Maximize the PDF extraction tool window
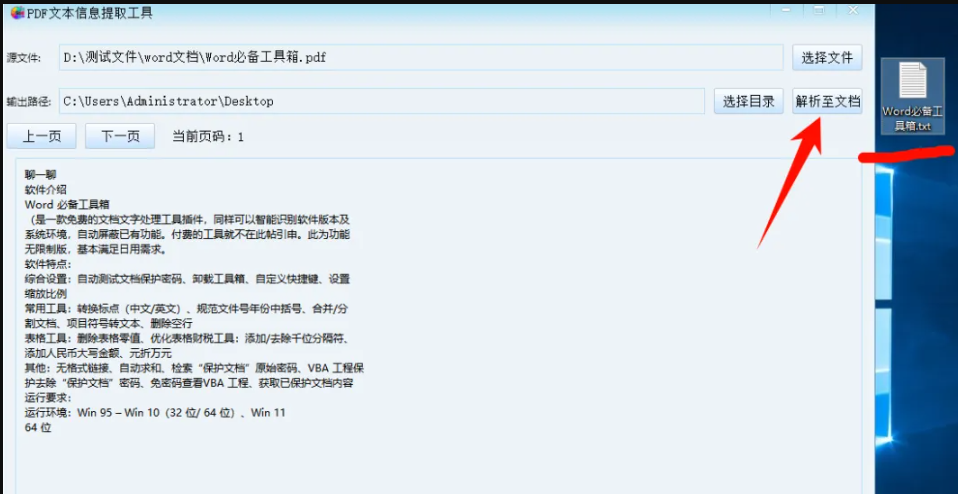The image size is (958, 494). point(818,10)
